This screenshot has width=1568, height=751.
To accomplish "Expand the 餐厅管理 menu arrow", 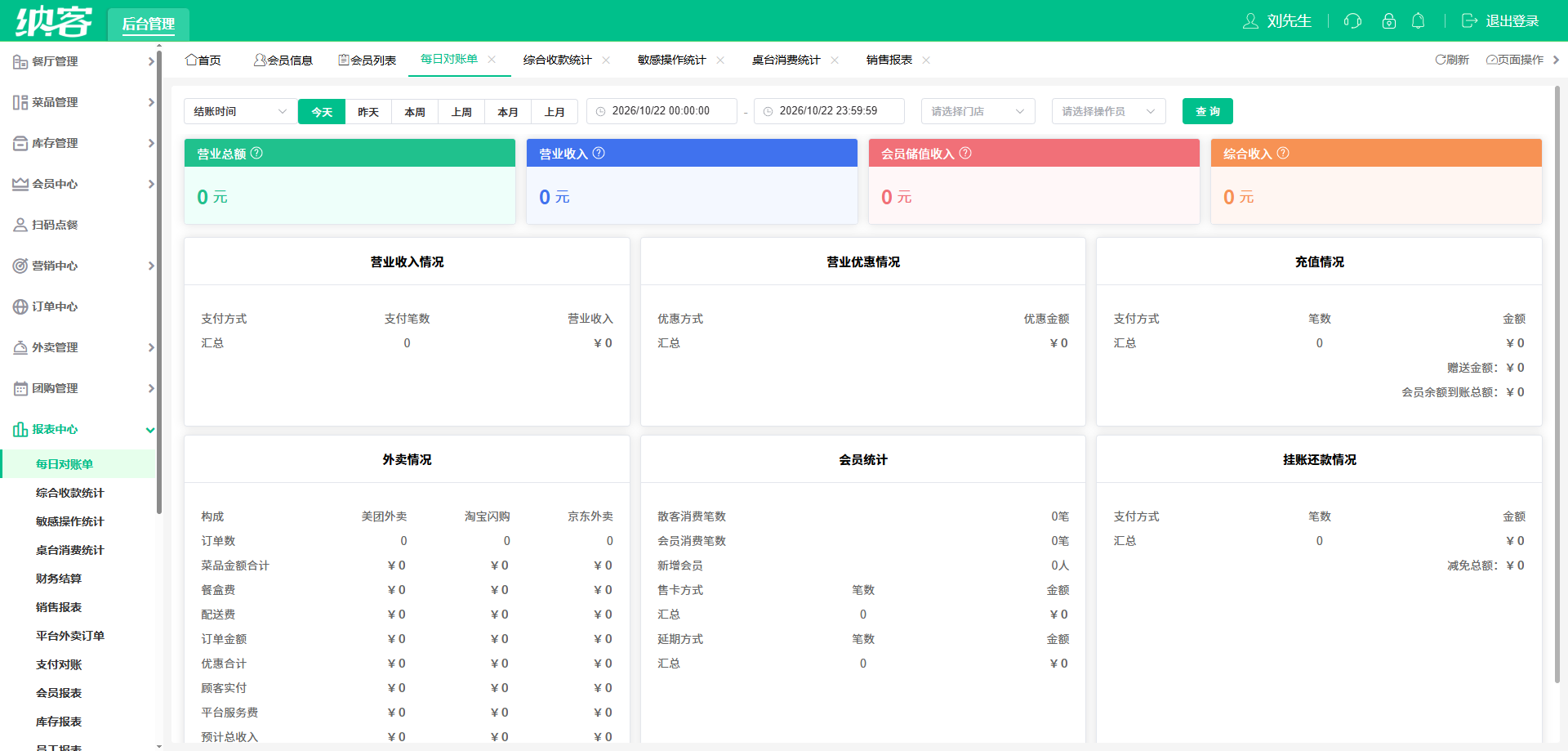I will click(x=150, y=61).
